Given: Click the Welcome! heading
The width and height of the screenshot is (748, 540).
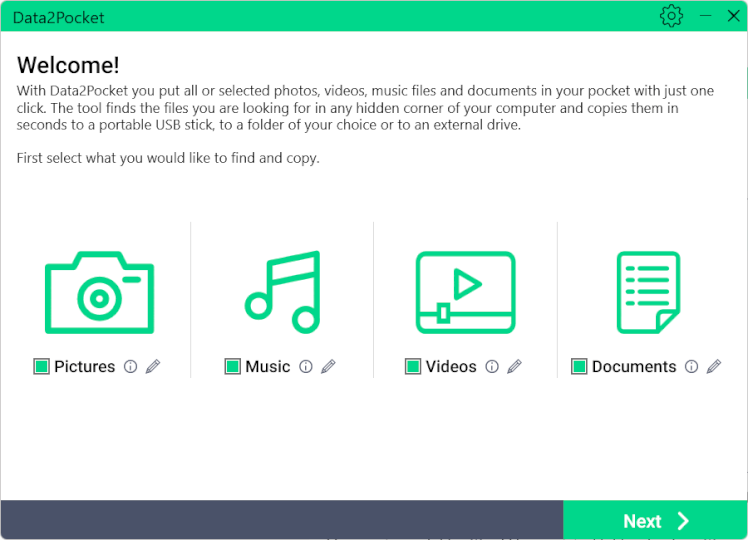Looking at the screenshot, I should 68,65.
